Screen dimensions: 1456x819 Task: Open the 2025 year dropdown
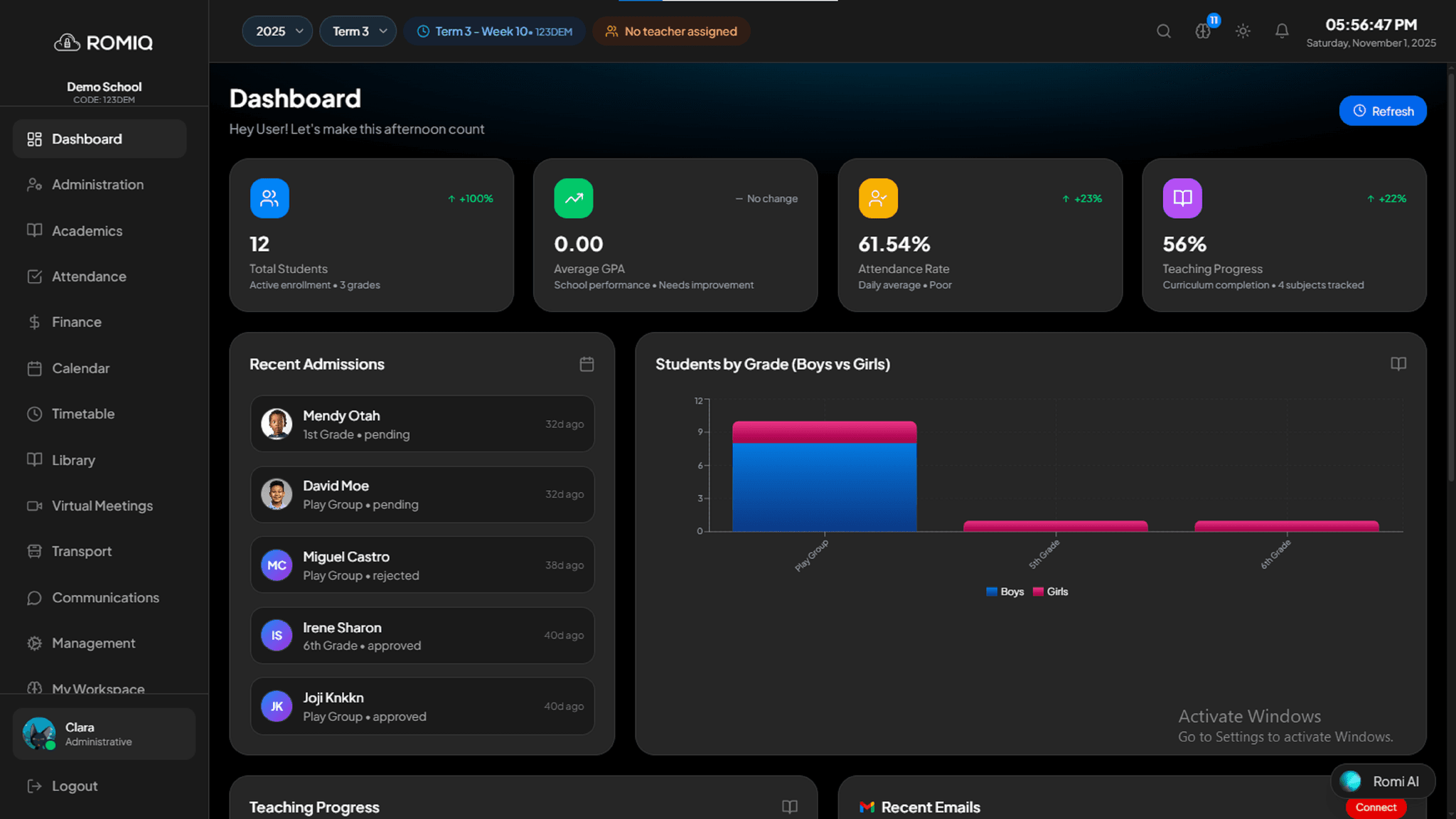click(277, 31)
